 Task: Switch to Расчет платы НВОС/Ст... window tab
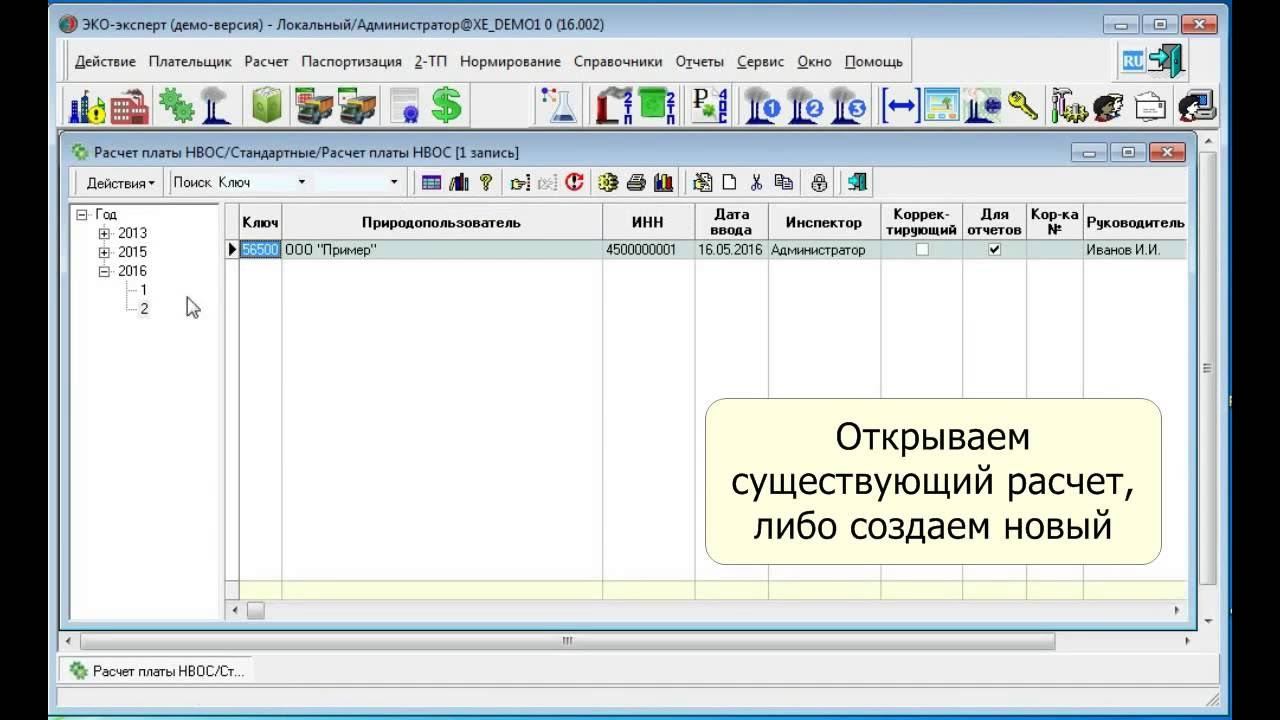(157, 671)
